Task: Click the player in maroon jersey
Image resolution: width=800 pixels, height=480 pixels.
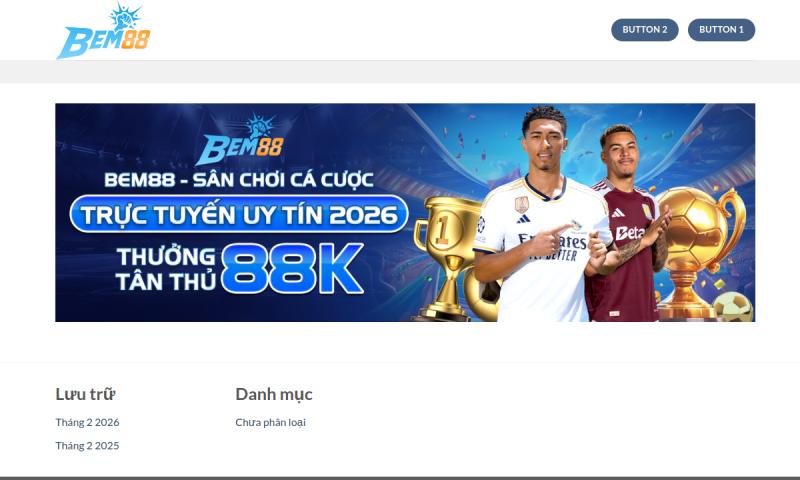Action: tap(628, 224)
